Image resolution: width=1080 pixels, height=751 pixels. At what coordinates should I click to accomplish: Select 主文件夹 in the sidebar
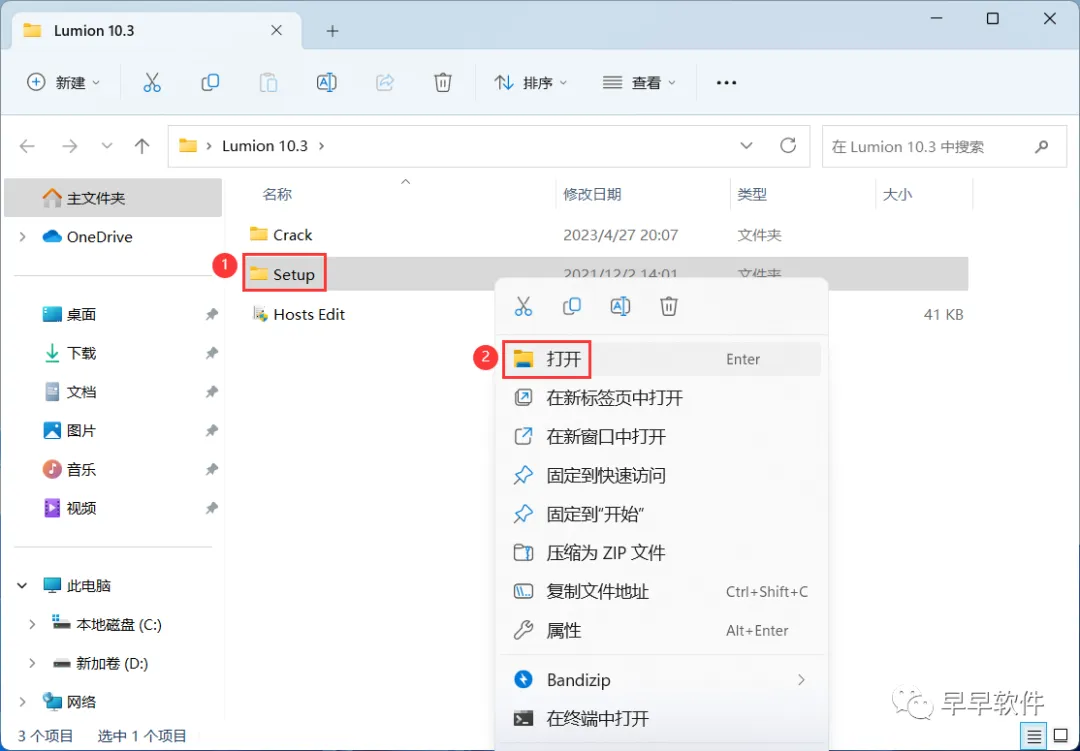coord(113,198)
